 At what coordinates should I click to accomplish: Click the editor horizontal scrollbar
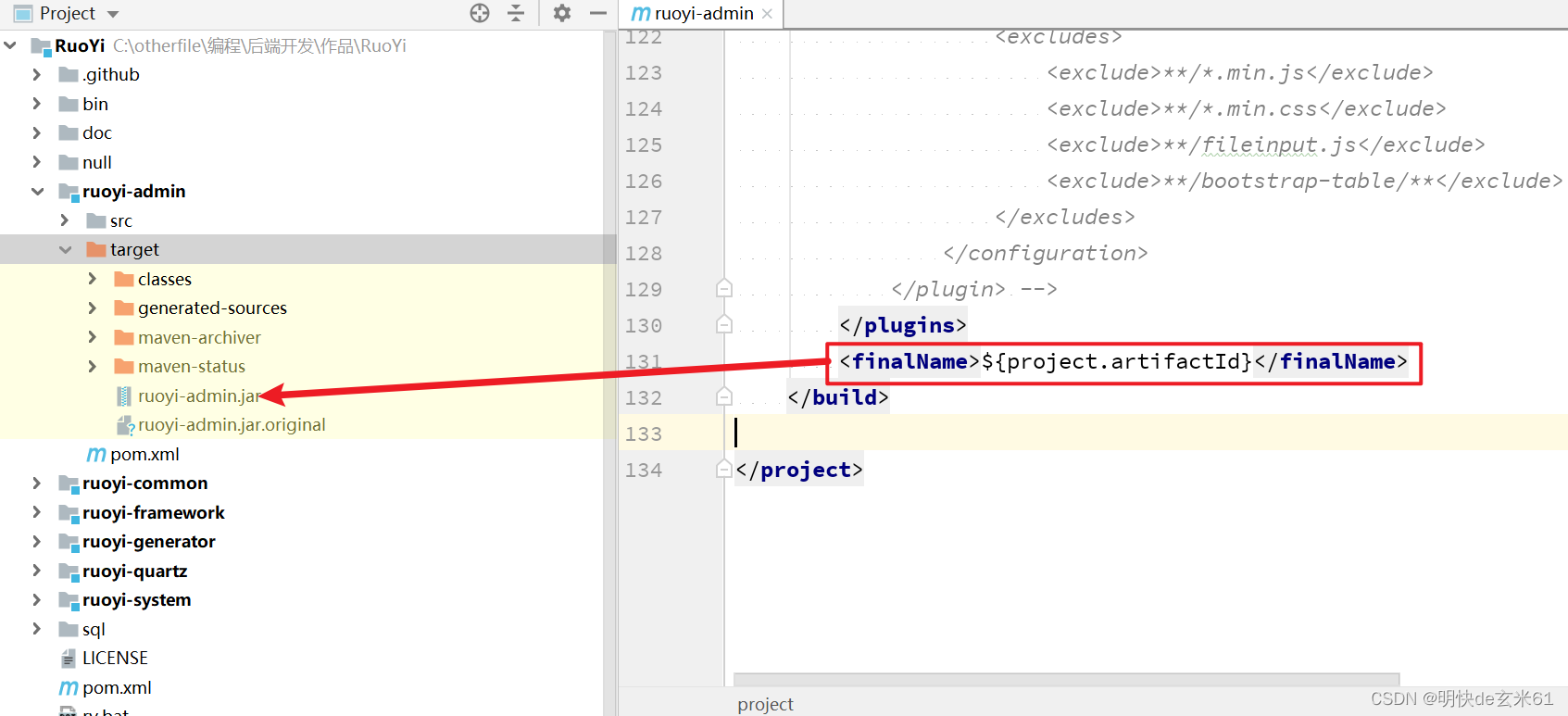click(x=1066, y=680)
